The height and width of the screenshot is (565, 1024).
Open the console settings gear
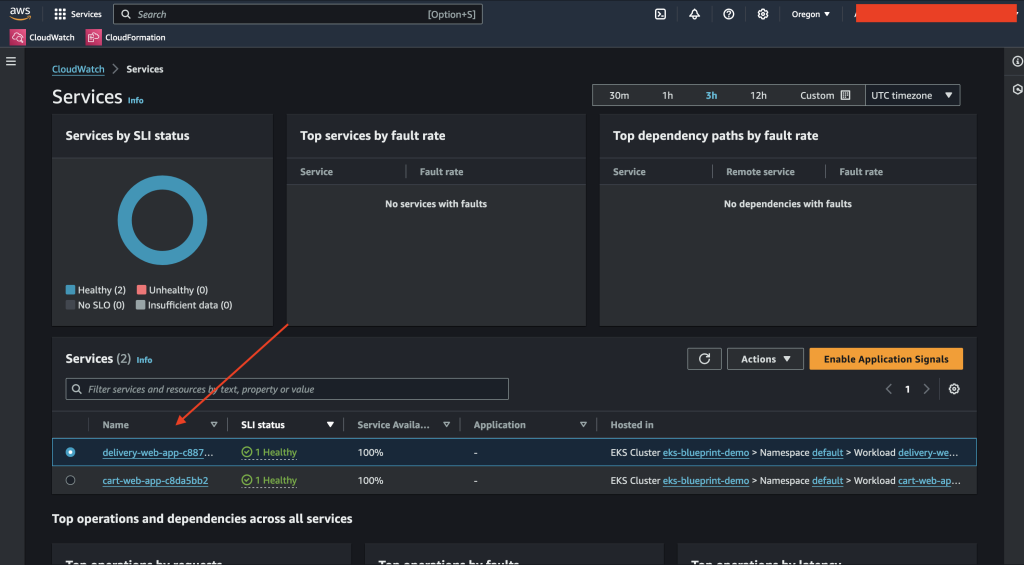[x=762, y=14]
